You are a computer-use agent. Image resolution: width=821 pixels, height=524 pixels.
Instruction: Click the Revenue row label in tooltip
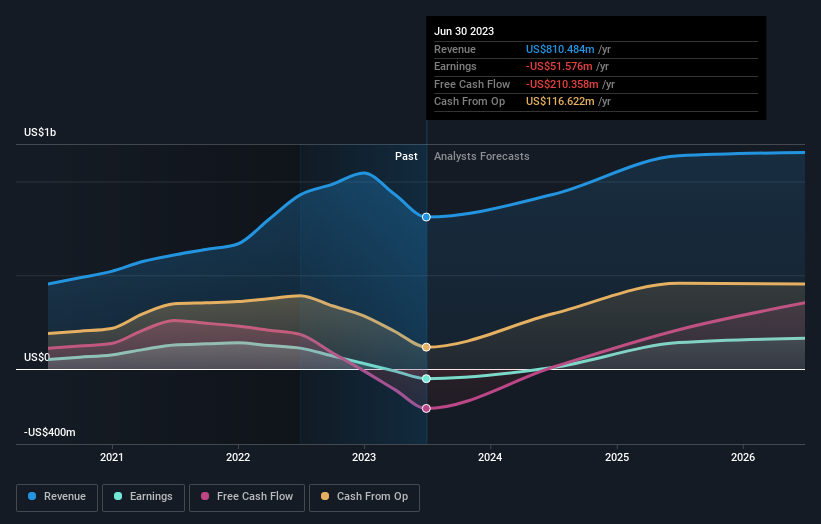tap(455, 49)
